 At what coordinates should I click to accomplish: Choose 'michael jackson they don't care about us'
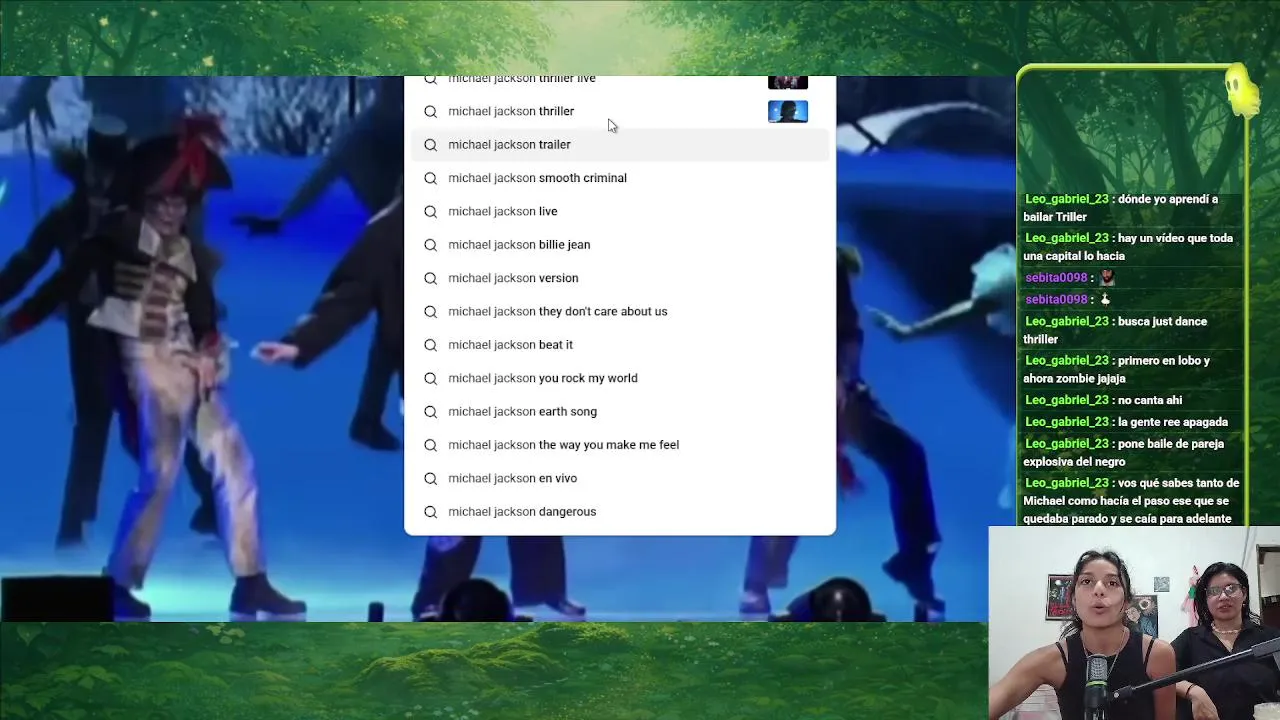(620, 311)
